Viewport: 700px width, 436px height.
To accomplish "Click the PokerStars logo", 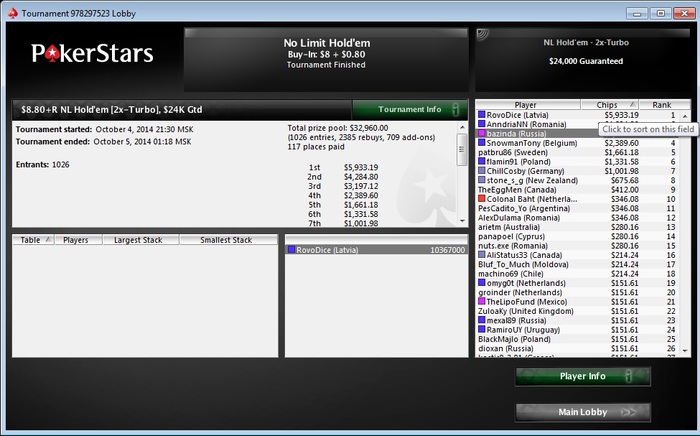I will pos(92,53).
